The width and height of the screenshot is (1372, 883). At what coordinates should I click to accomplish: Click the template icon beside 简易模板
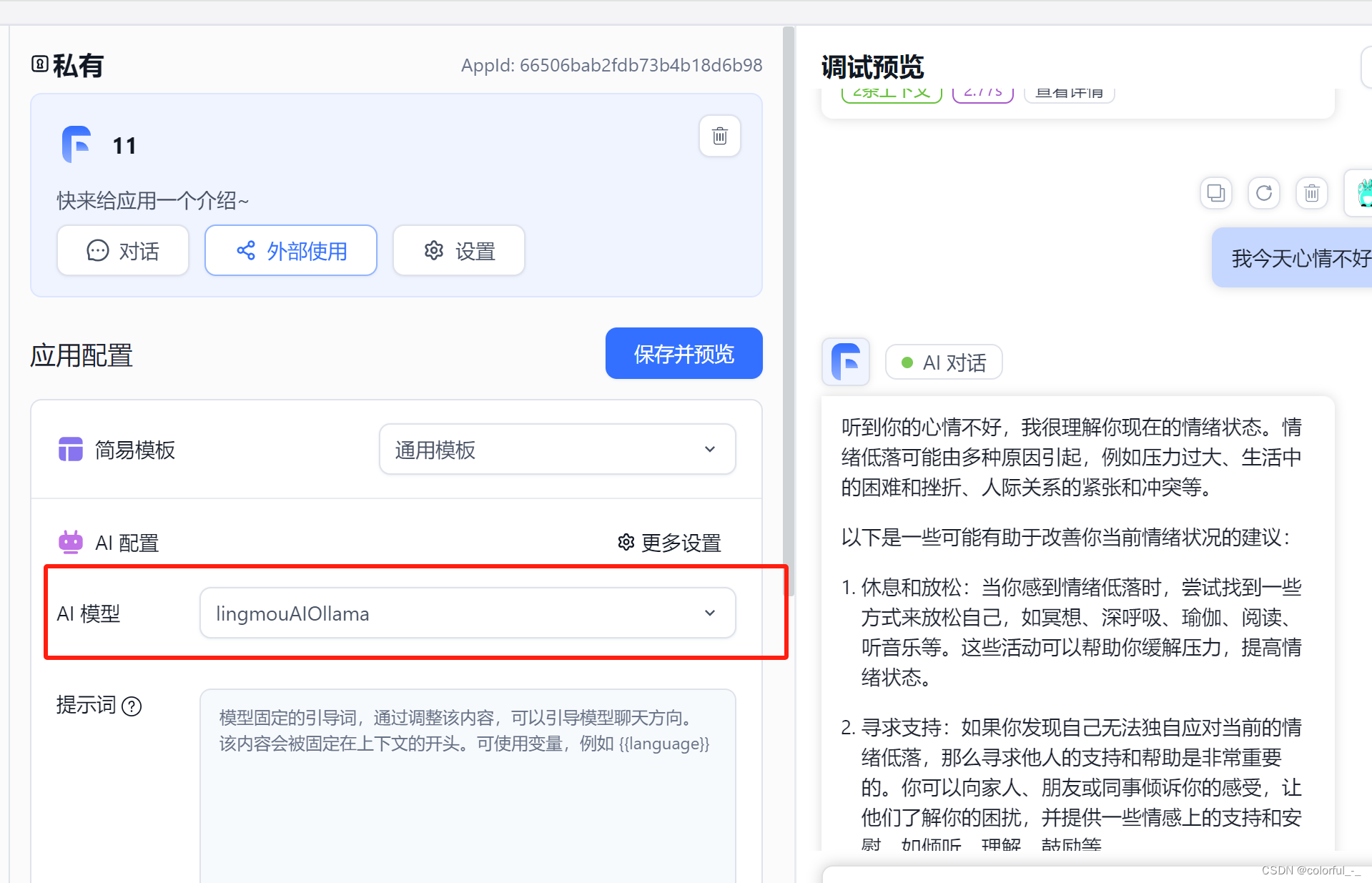[x=70, y=449]
